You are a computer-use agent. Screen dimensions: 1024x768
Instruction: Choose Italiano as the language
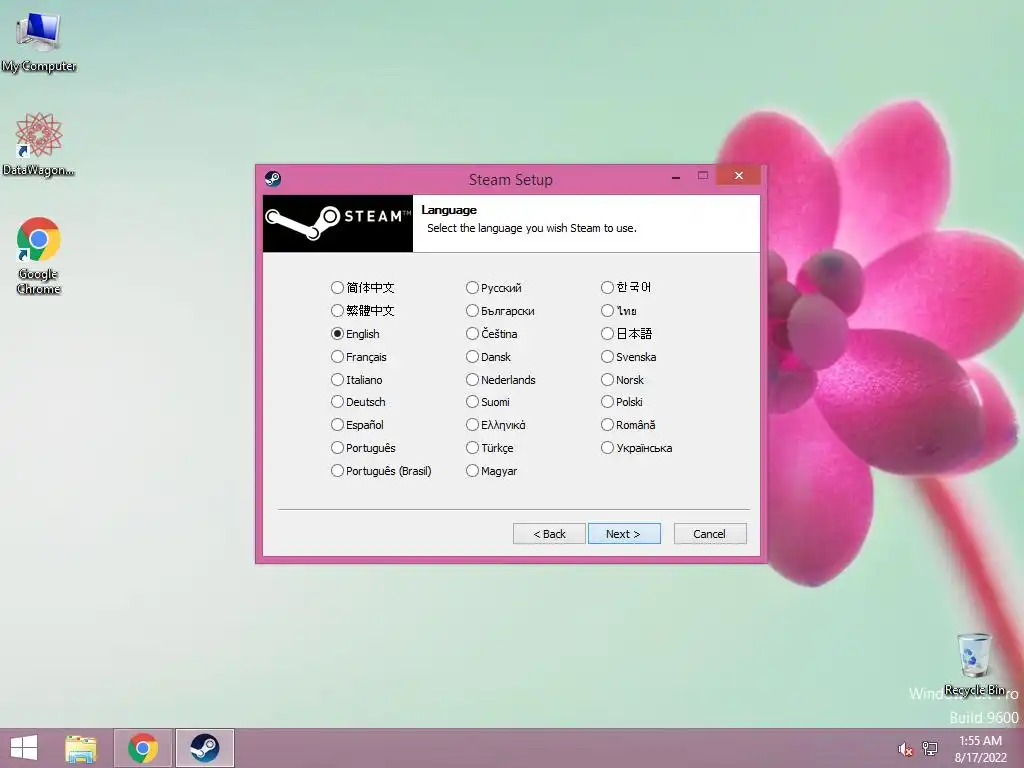click(x=357, y=379)
